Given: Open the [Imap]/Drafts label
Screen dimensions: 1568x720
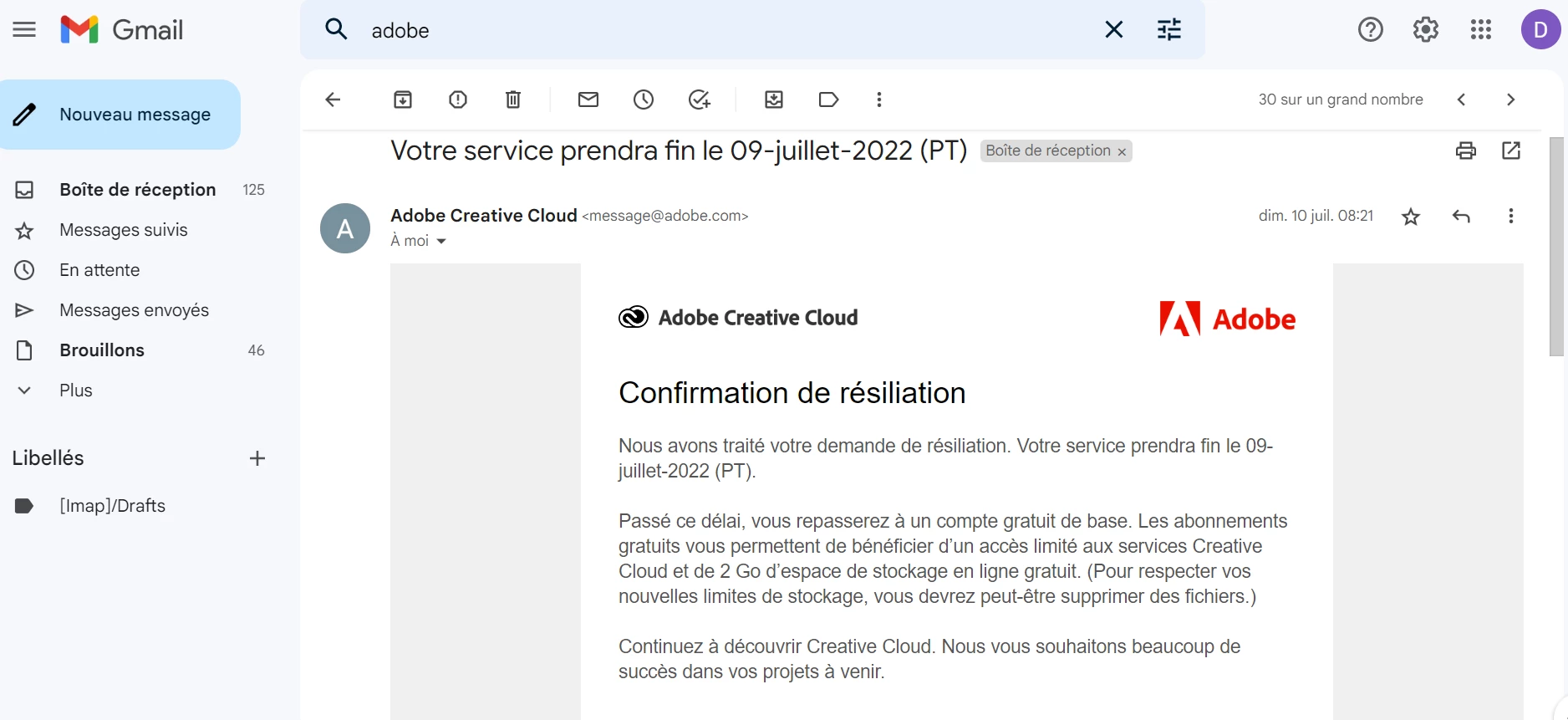Looking at the screenshot, I should coord(112,506).
